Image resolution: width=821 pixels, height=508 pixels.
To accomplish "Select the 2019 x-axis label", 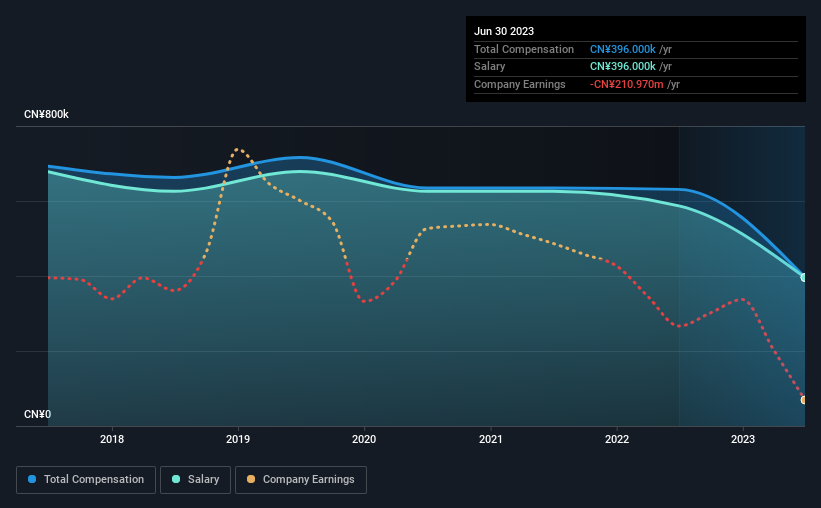I will [238, 439].
